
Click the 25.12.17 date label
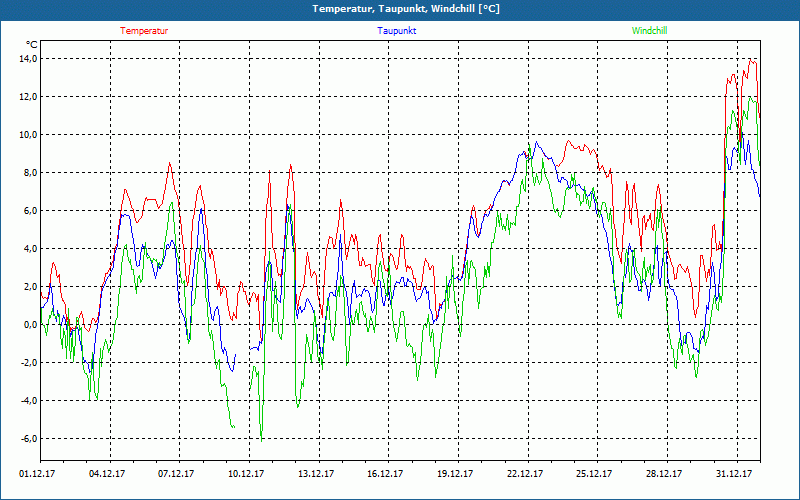pos(594,474)
